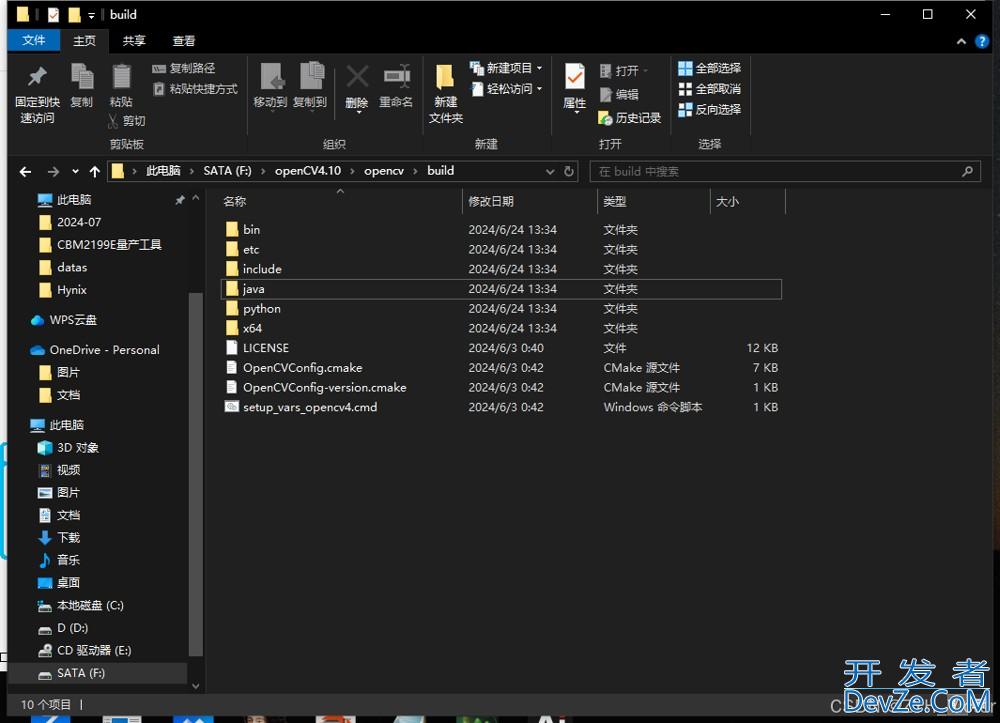Click the Edit (编辑) ribbon button
The image size is (1000, 723).
[x=619, y=94]
